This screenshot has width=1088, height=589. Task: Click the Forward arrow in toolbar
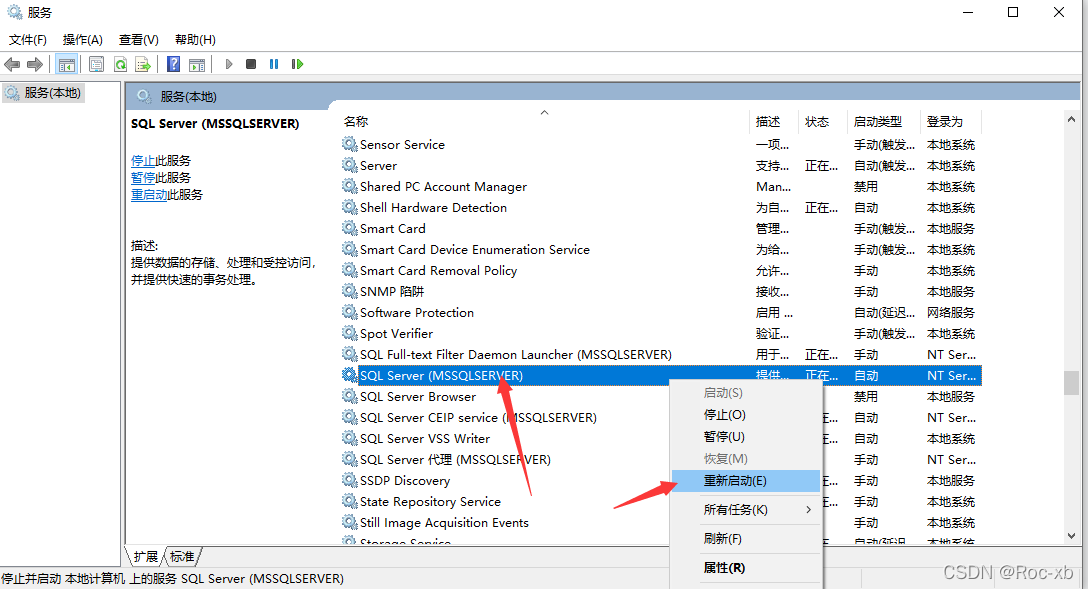coord(35,65)
